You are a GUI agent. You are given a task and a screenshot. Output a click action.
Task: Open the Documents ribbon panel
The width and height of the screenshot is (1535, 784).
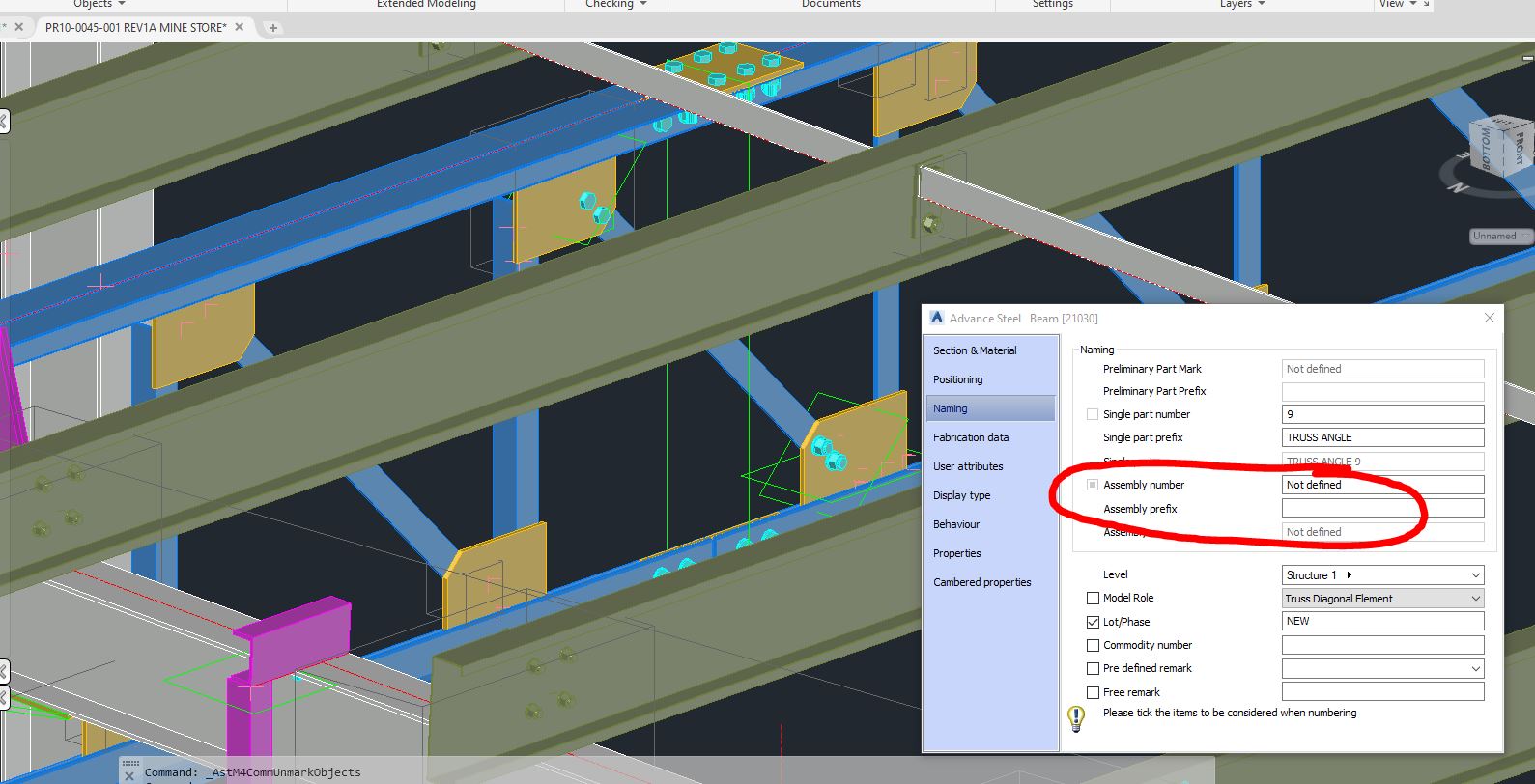click(831, 4)
